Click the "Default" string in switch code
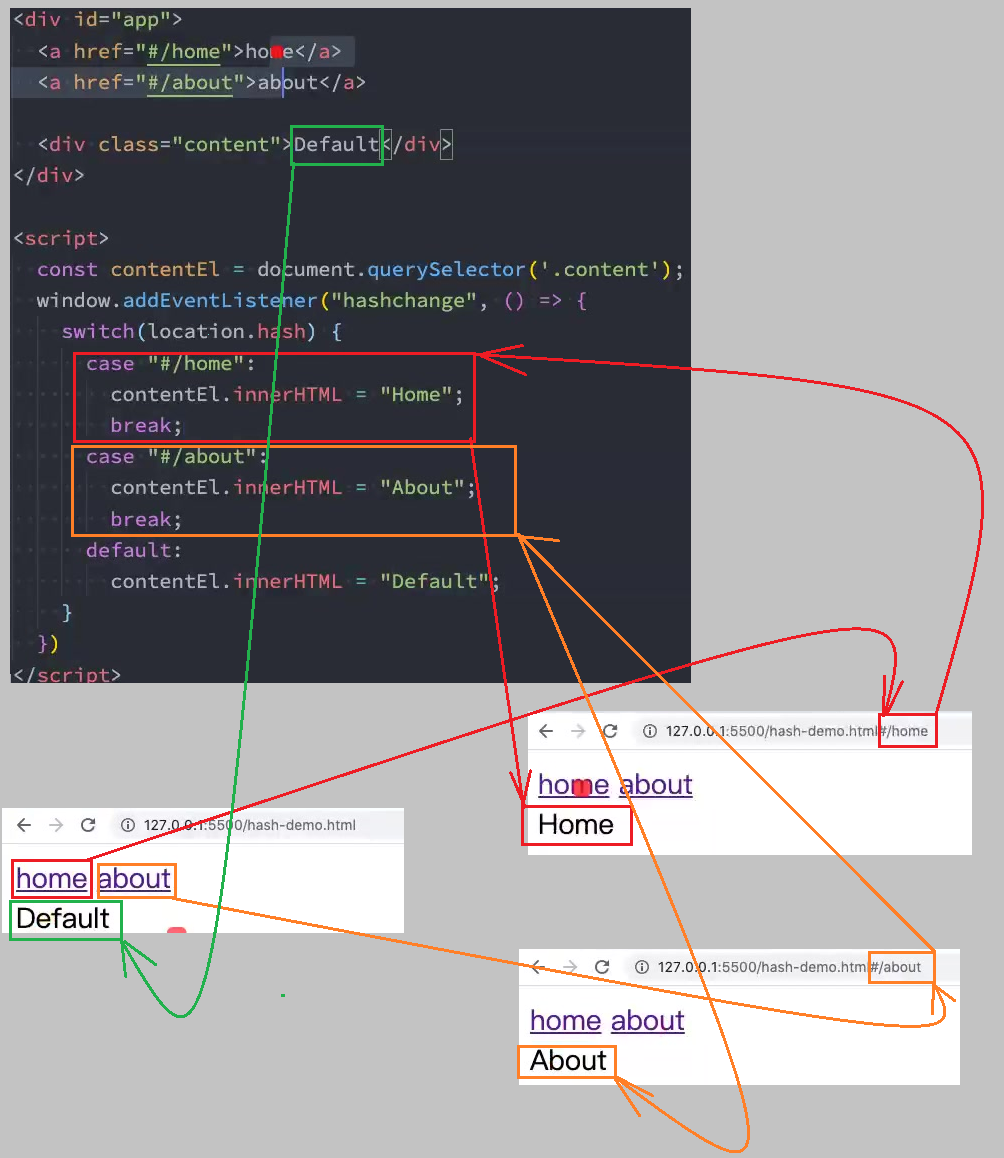The height and width of the screenshot is (1158, 1004). click(x=434, y=581)
